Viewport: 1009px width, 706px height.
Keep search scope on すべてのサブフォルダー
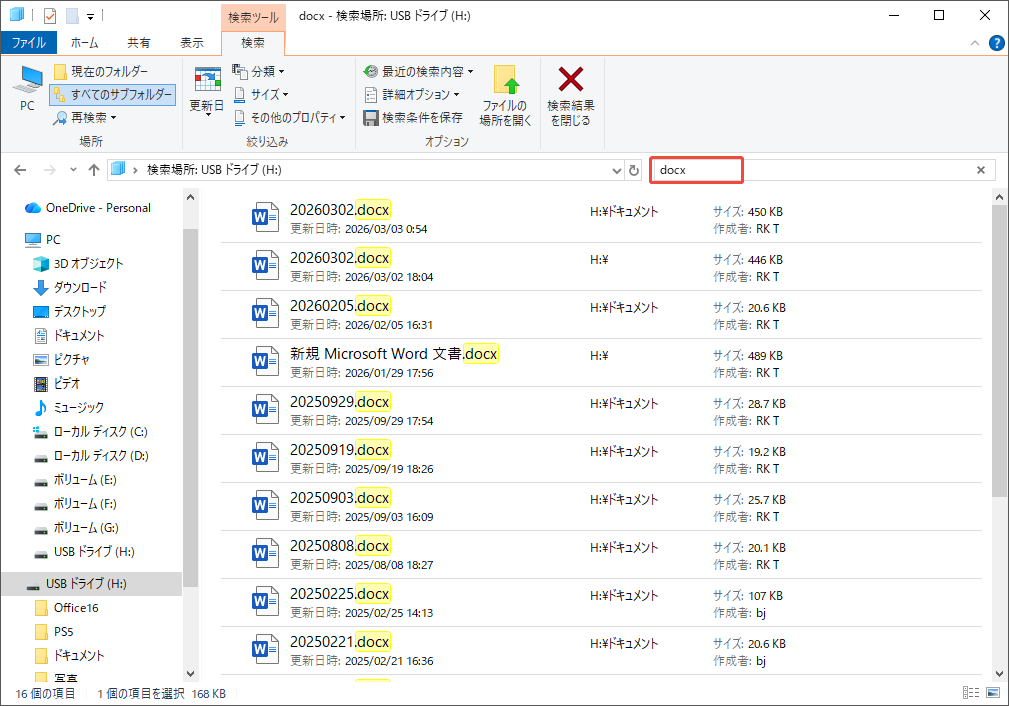pyautogui.click(x=112, y=93)
